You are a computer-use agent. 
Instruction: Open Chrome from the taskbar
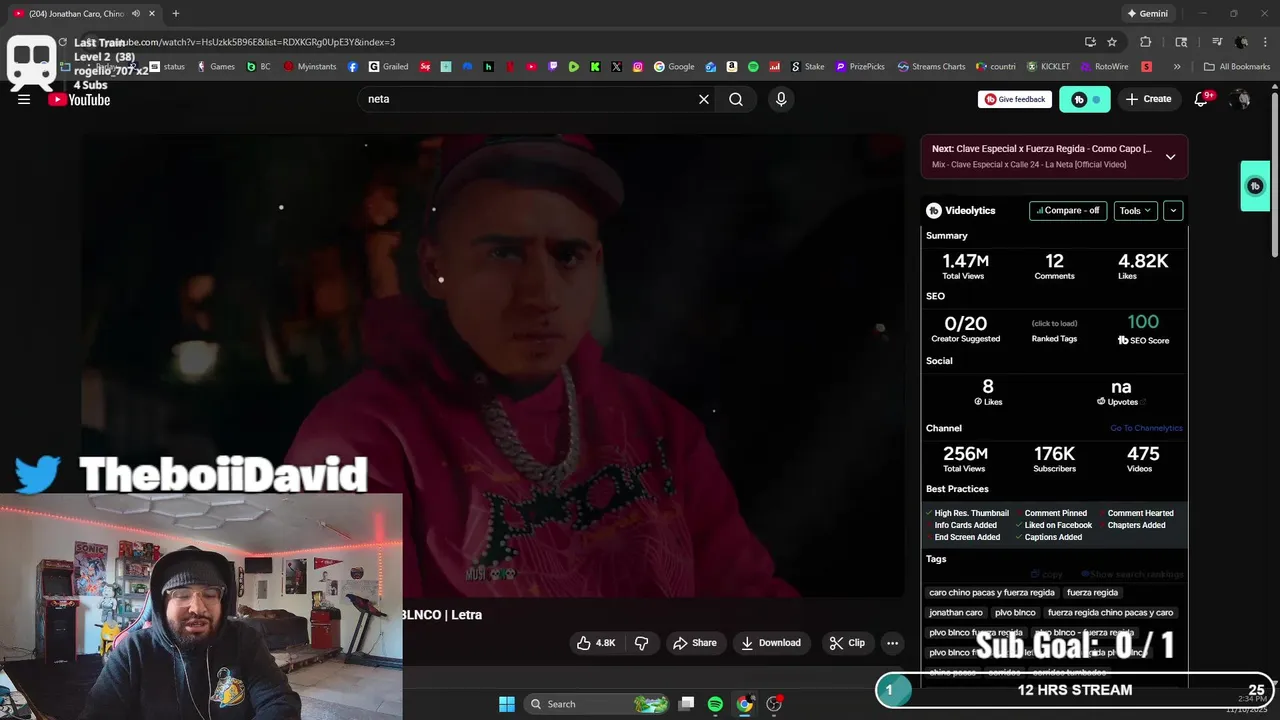click(745, 704)
